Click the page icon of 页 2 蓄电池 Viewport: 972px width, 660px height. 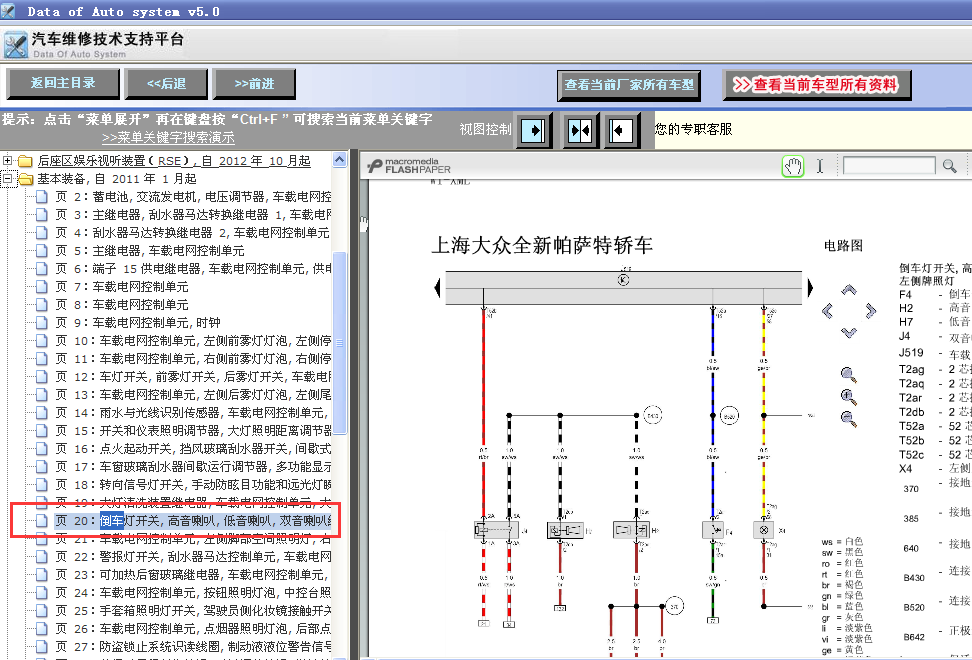coord(42,197)
